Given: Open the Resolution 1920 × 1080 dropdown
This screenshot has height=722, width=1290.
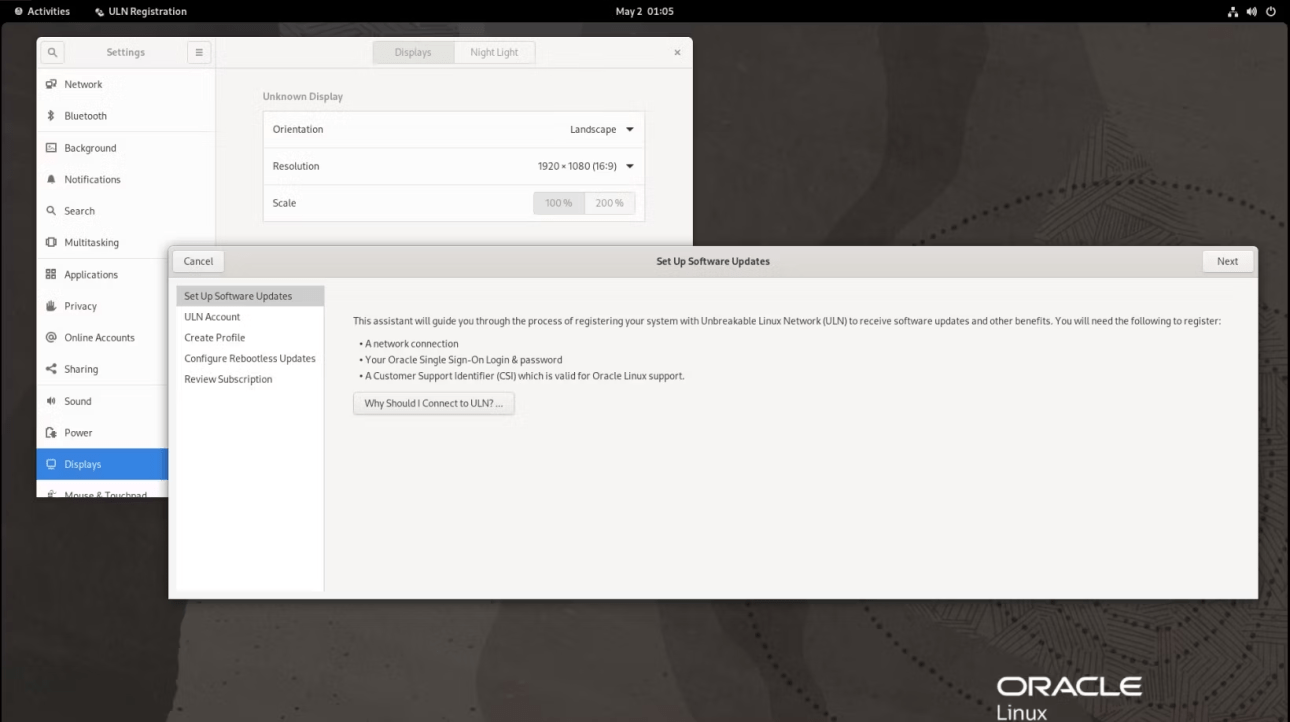Looking at the screenshot, I should tap(586, 166).
